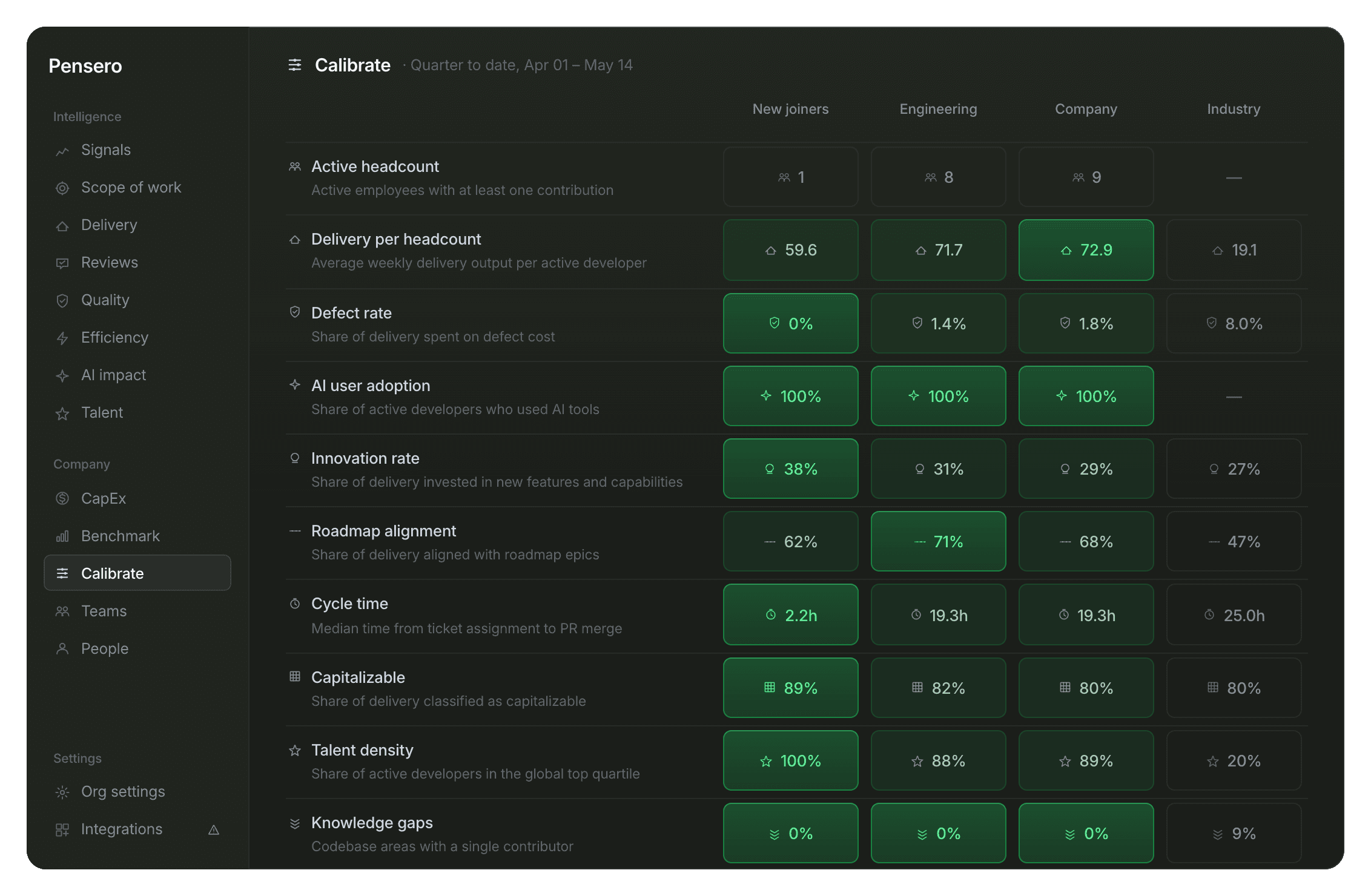This screenshot has width=1371, height=896.
Task: Click the Integrations warning triangle icon
Action: pos(214,830)
